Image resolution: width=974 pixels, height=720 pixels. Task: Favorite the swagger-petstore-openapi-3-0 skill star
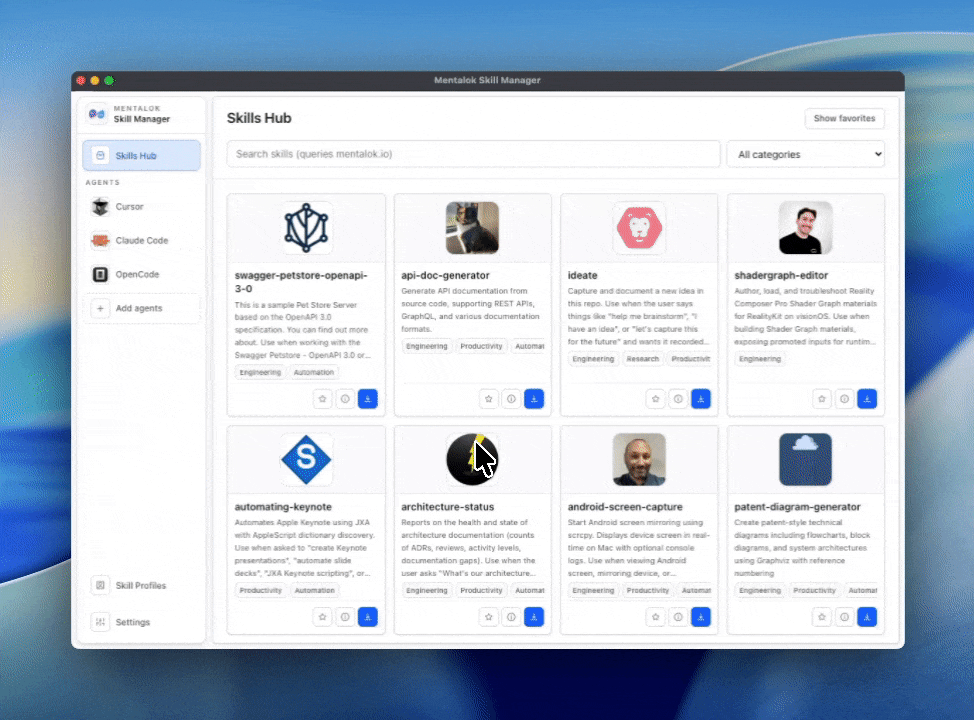(322, 399)
